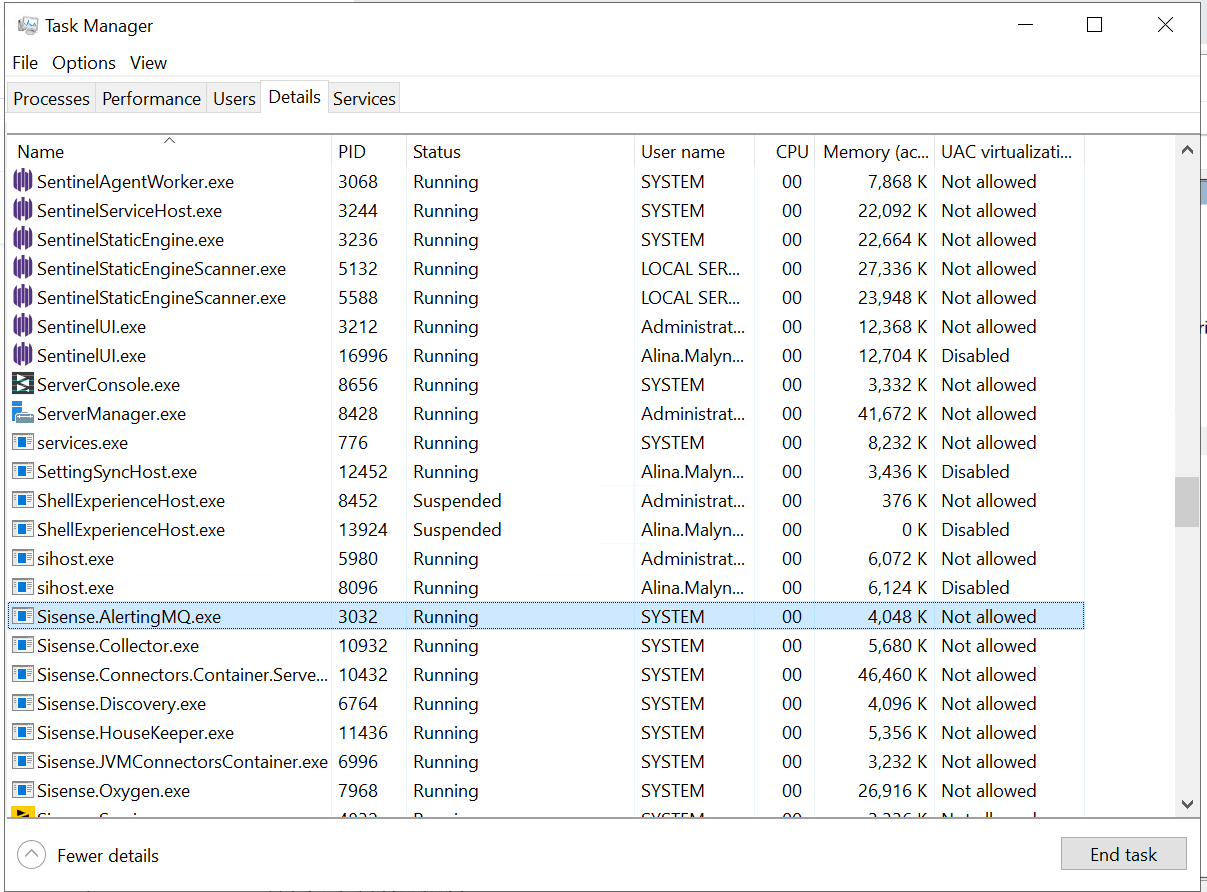1207x892 pixels.
Task: Click icon of SentinelStaticEngineScanner.exe with PID 5132
Action: click(22, 269)
